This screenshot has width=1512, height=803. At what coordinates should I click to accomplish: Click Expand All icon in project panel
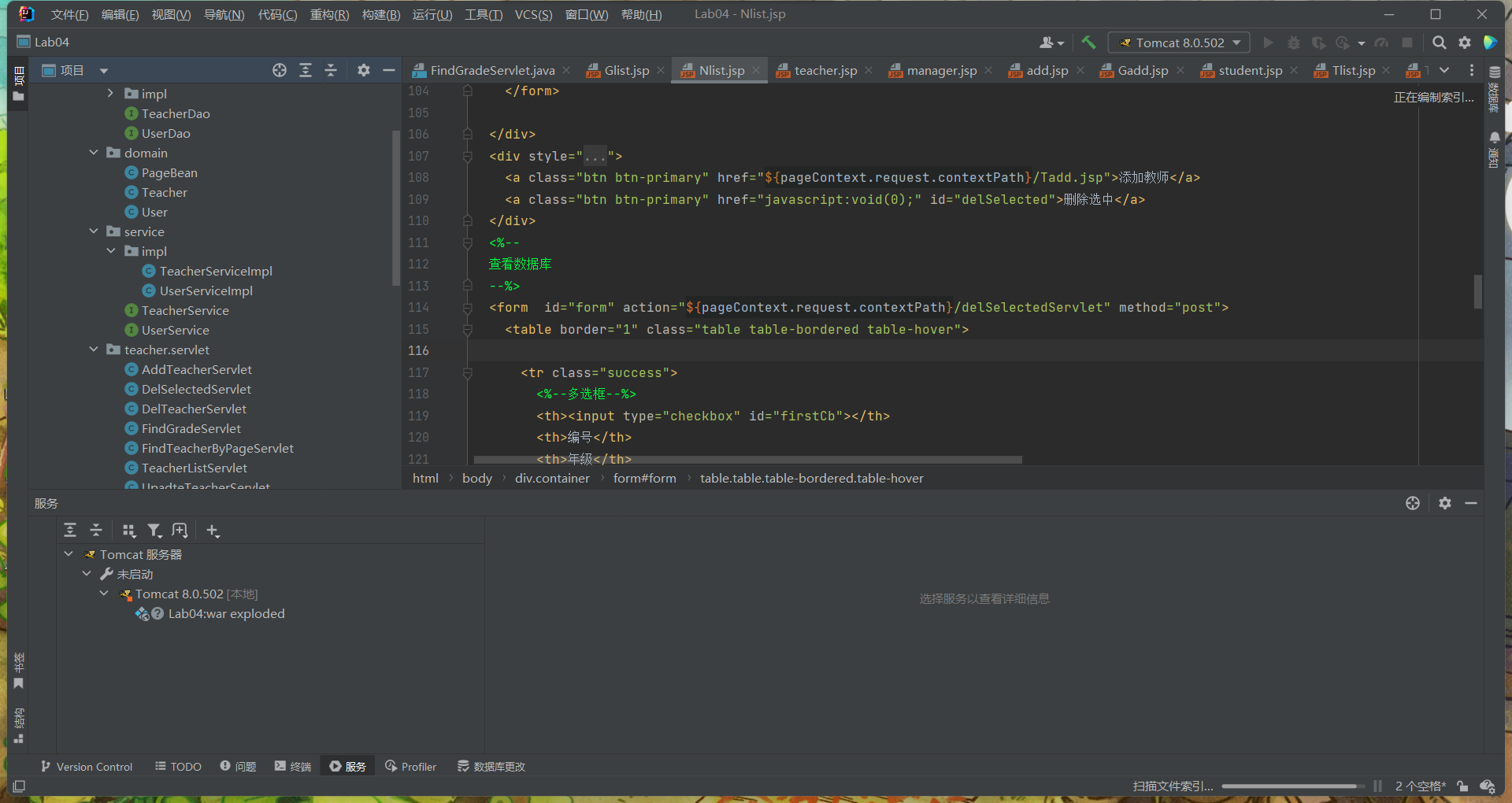pos(306,70)
